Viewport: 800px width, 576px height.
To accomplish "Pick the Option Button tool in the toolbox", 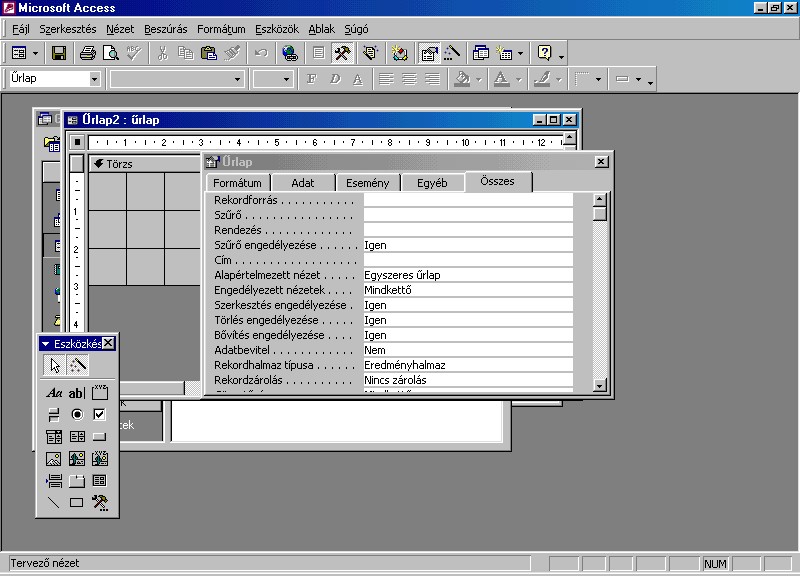I will tap(77, 414).
